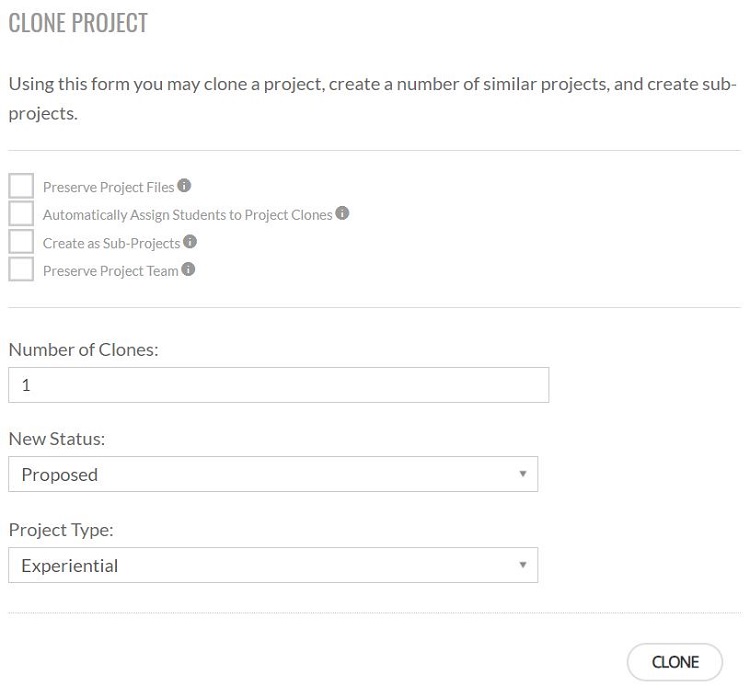Click the info icon beside Preserve Project Files

click(x=184, y=185)
